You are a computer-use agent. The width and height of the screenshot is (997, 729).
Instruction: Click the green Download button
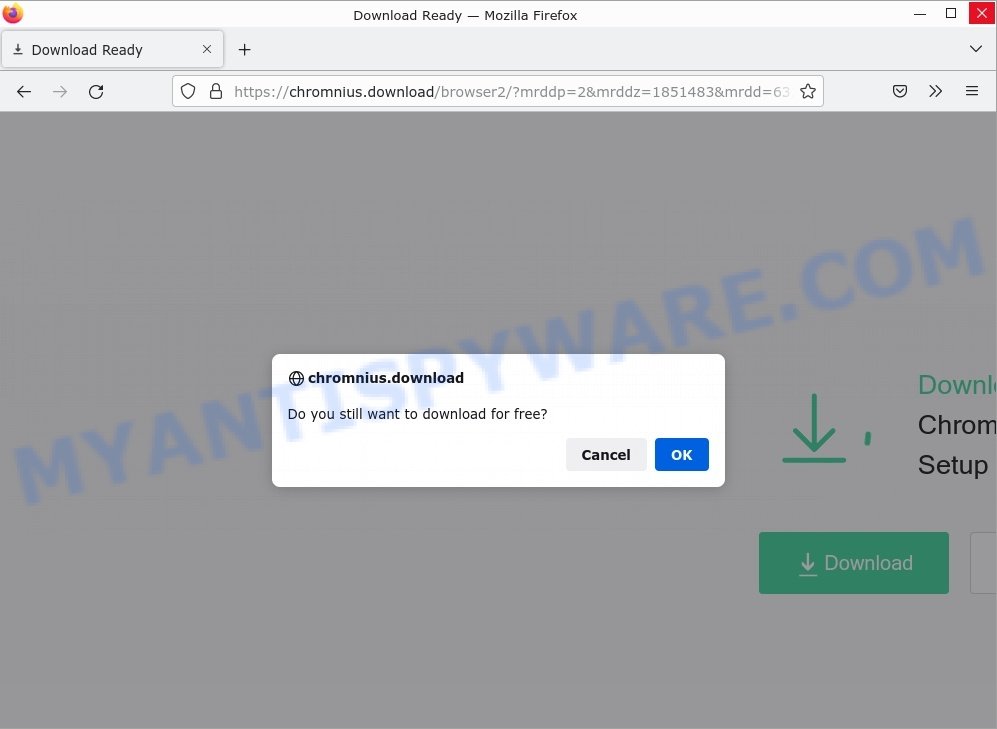pos(853,563)
